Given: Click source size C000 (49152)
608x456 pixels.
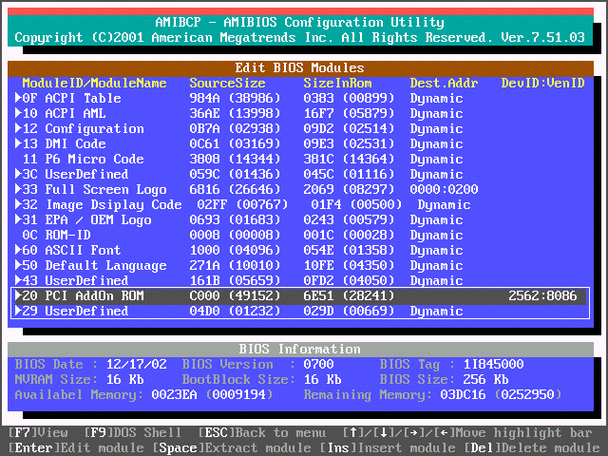Looking at the screenshot, I should [235, 296].
